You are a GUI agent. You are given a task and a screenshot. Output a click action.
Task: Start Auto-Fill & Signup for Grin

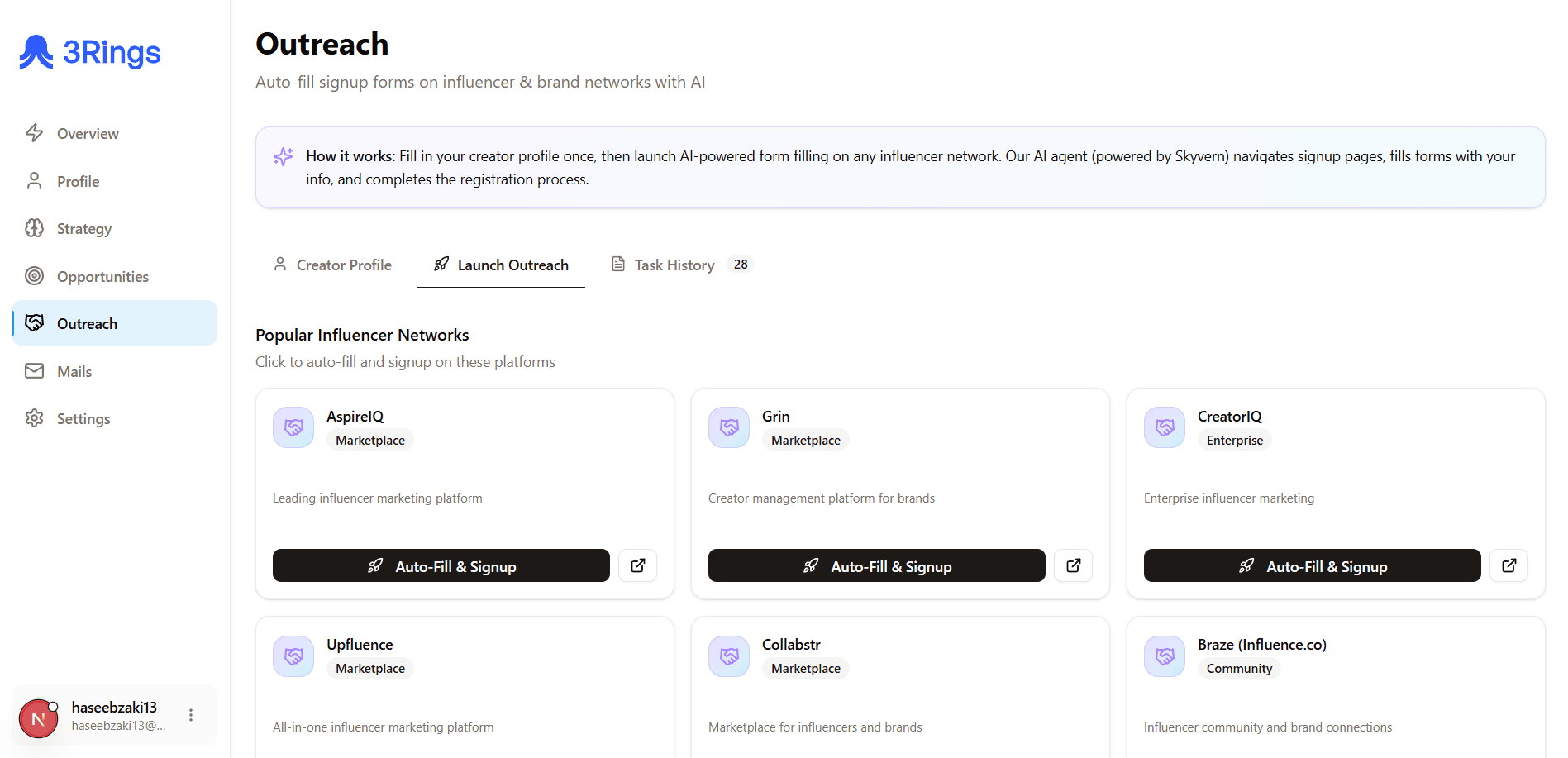[876, 565]
